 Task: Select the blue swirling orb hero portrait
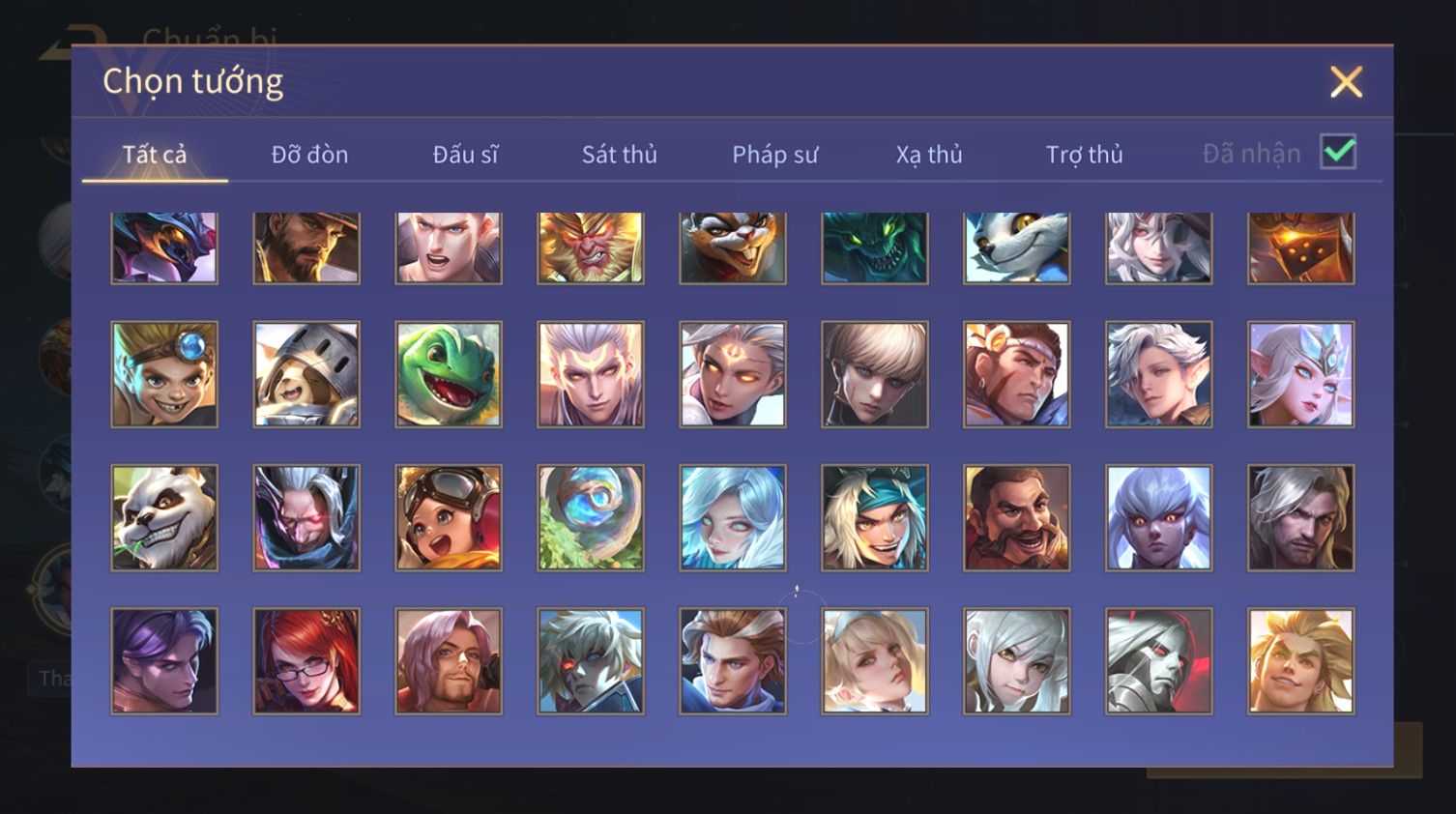coord(591,517)
